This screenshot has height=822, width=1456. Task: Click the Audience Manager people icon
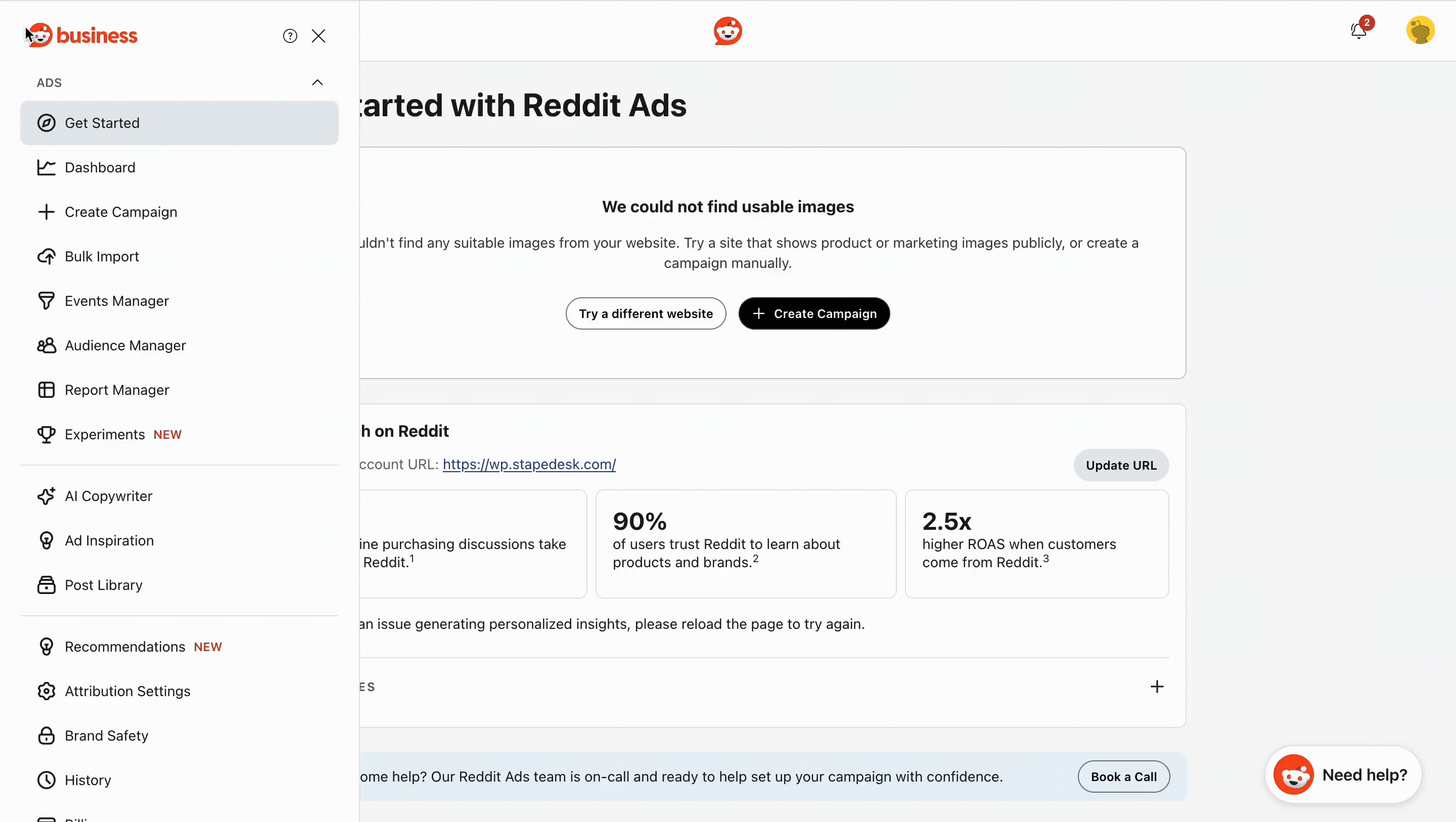(x=47, y=345)
